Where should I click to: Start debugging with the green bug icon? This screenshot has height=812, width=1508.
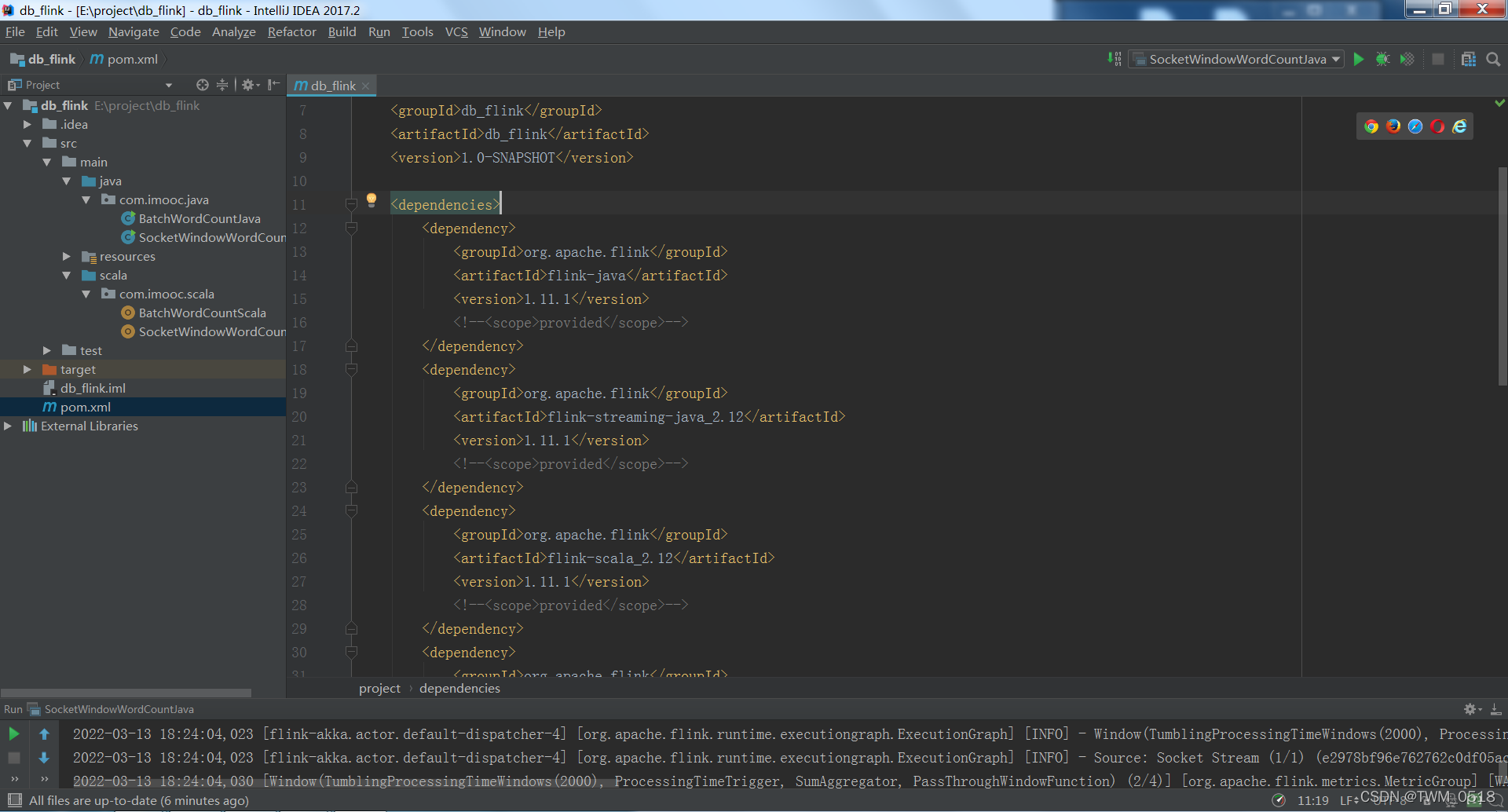(x=1383, y=59)
